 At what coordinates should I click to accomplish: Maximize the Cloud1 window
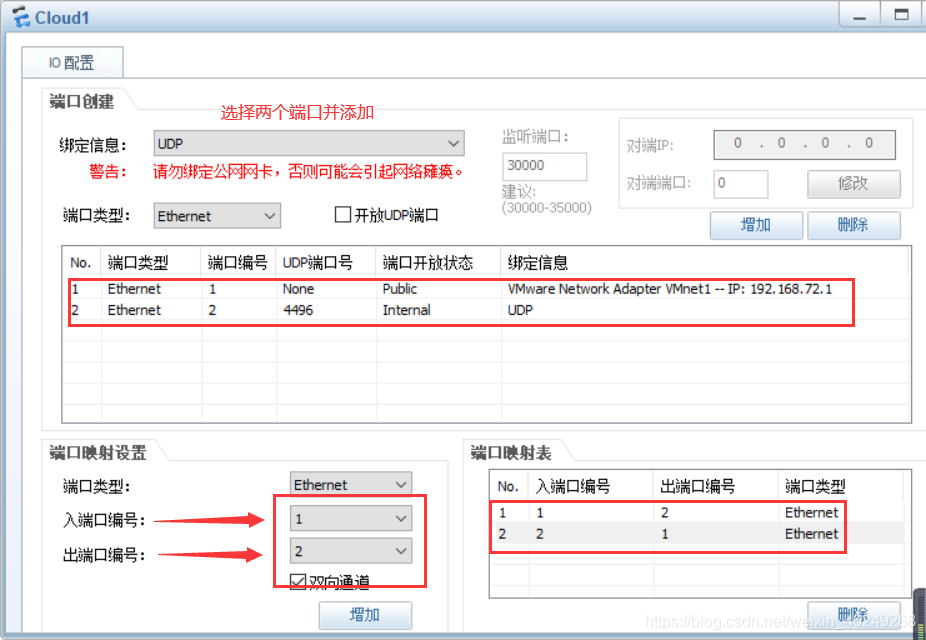point(902,15)
